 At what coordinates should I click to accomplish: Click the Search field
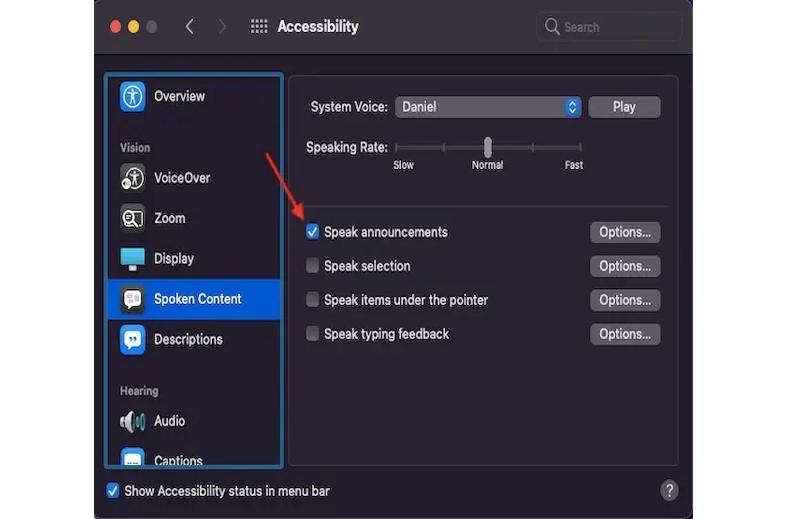click(x=610, y=27)
